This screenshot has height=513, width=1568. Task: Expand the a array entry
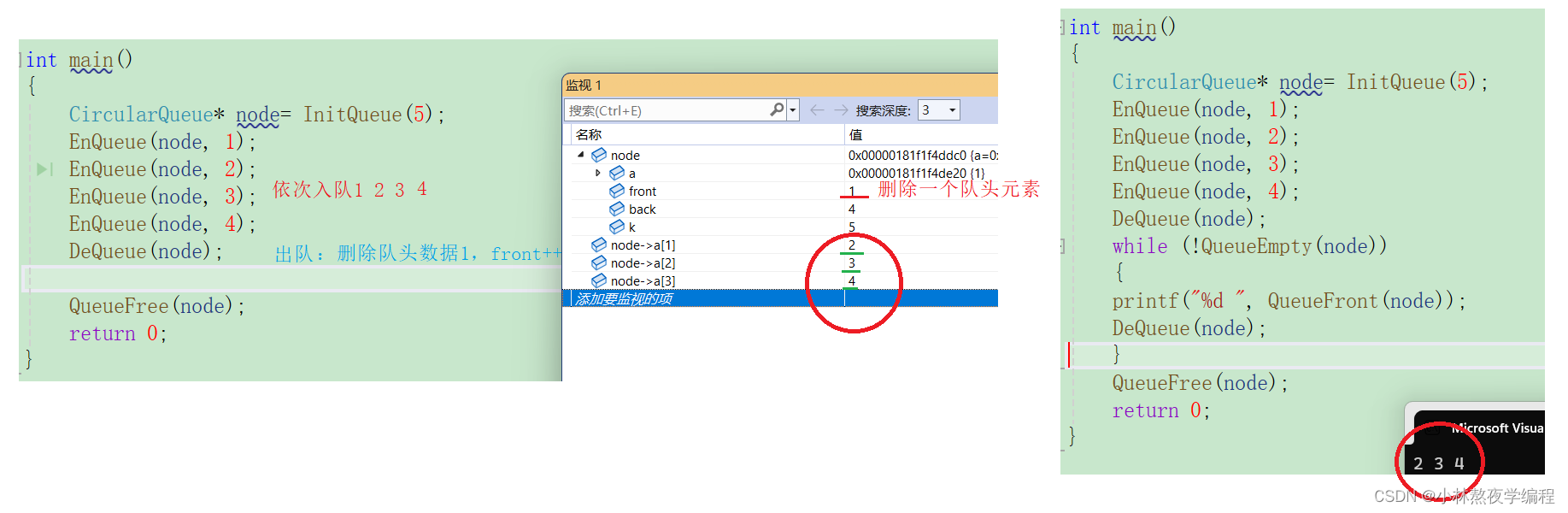click(598, 173)
